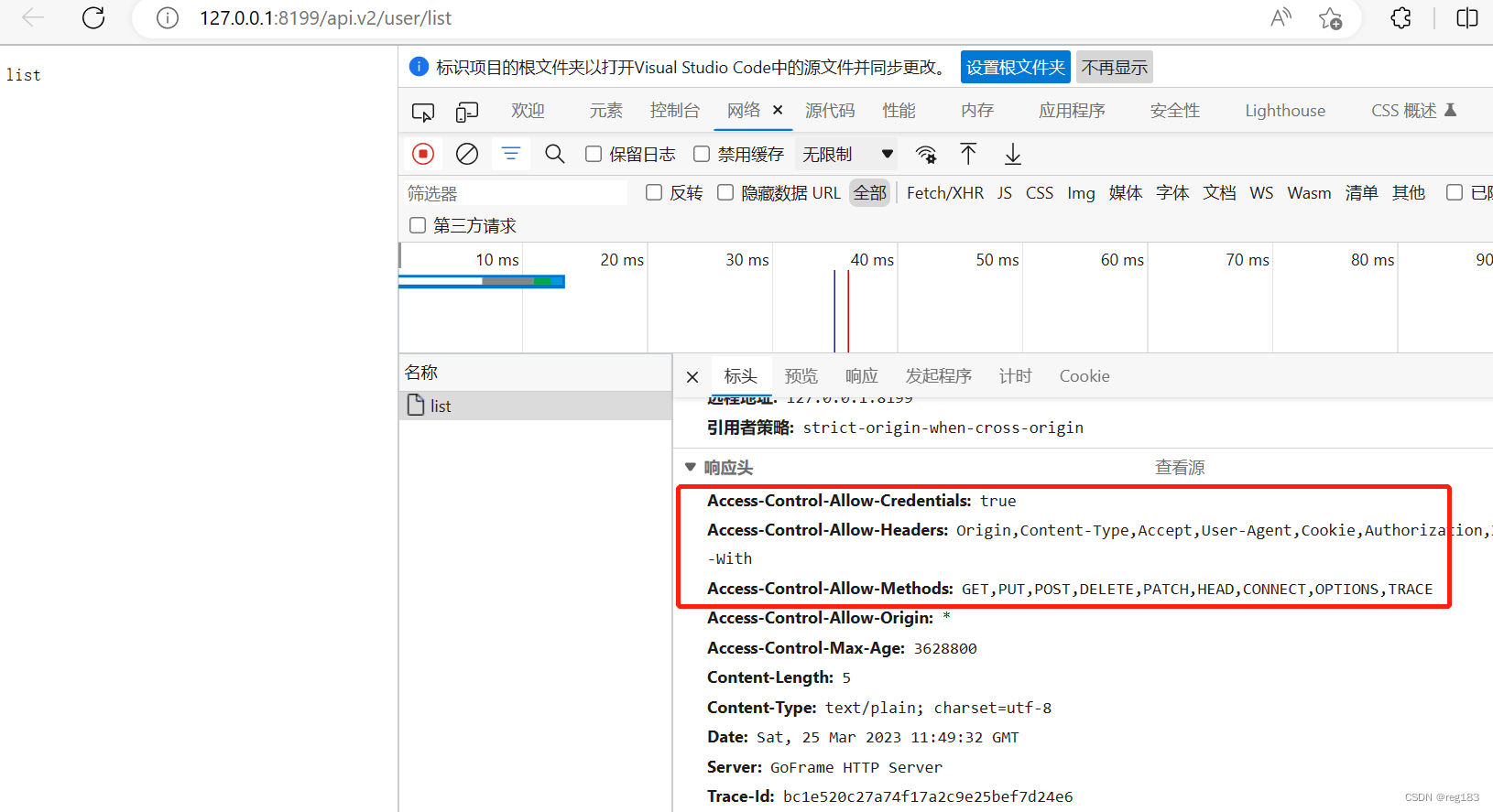The height and width of the screenshot is (812, 1493).
Task: Select the 响应 response tab
Action: point(862,376)
